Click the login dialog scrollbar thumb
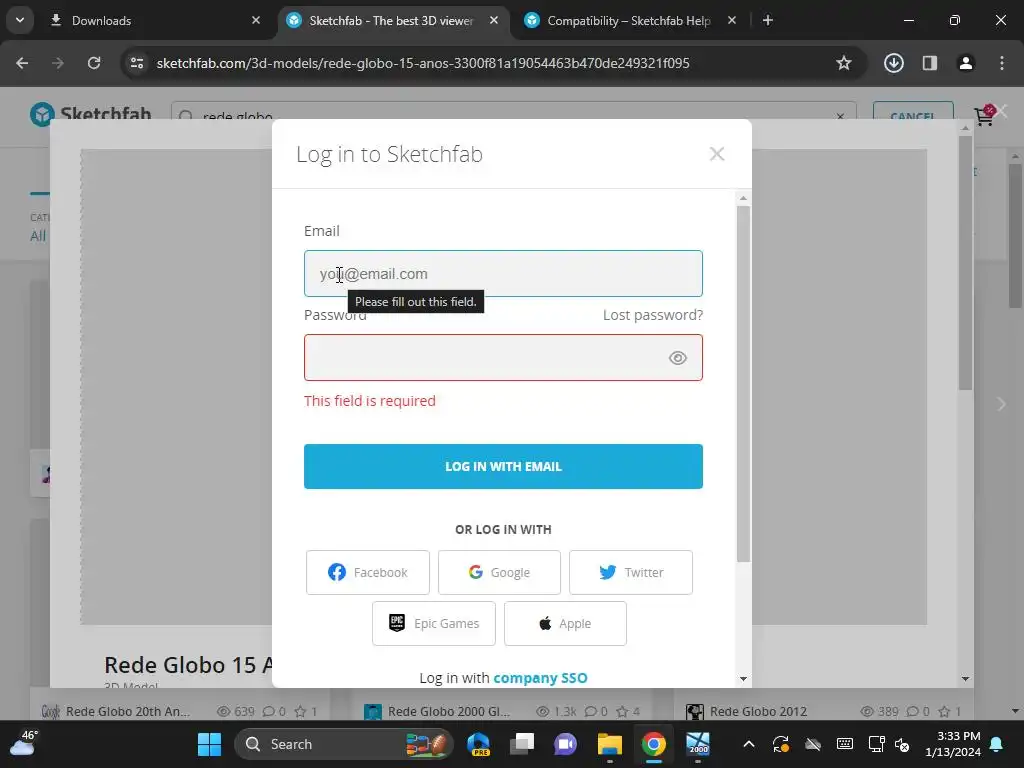 [x=743, y=383]
